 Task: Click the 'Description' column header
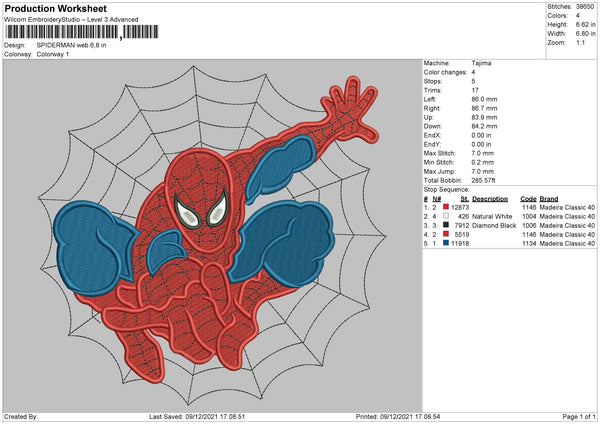tap(490, 199)
